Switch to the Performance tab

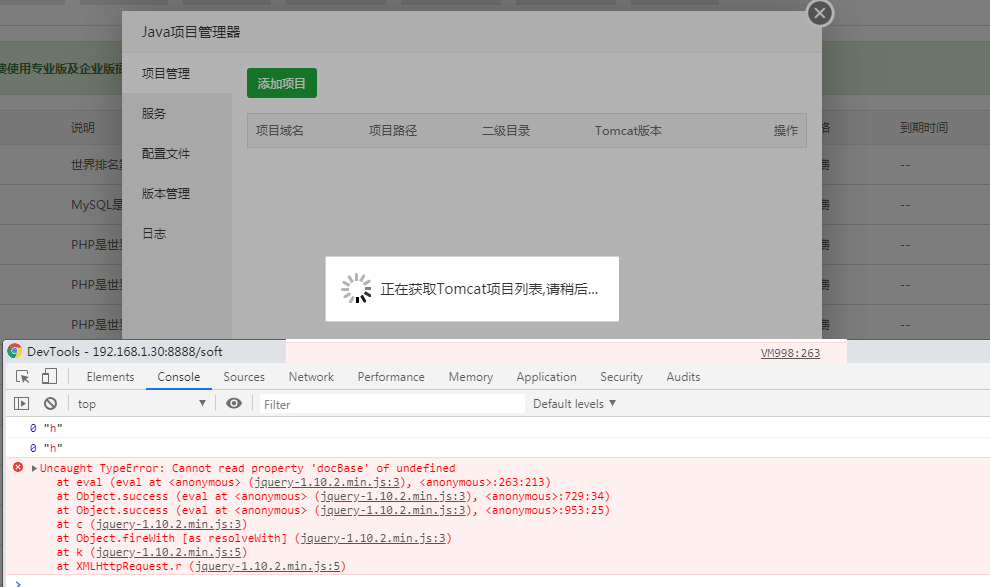point(391,377)
